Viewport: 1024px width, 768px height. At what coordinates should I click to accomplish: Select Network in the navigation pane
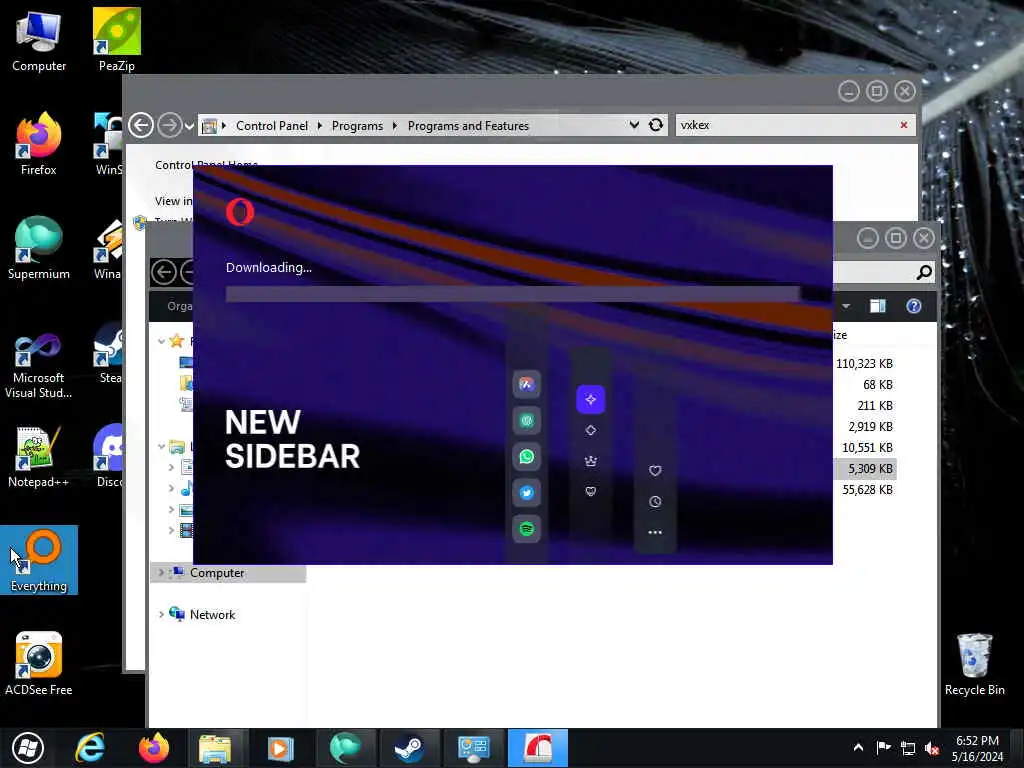tap(212, 615)
